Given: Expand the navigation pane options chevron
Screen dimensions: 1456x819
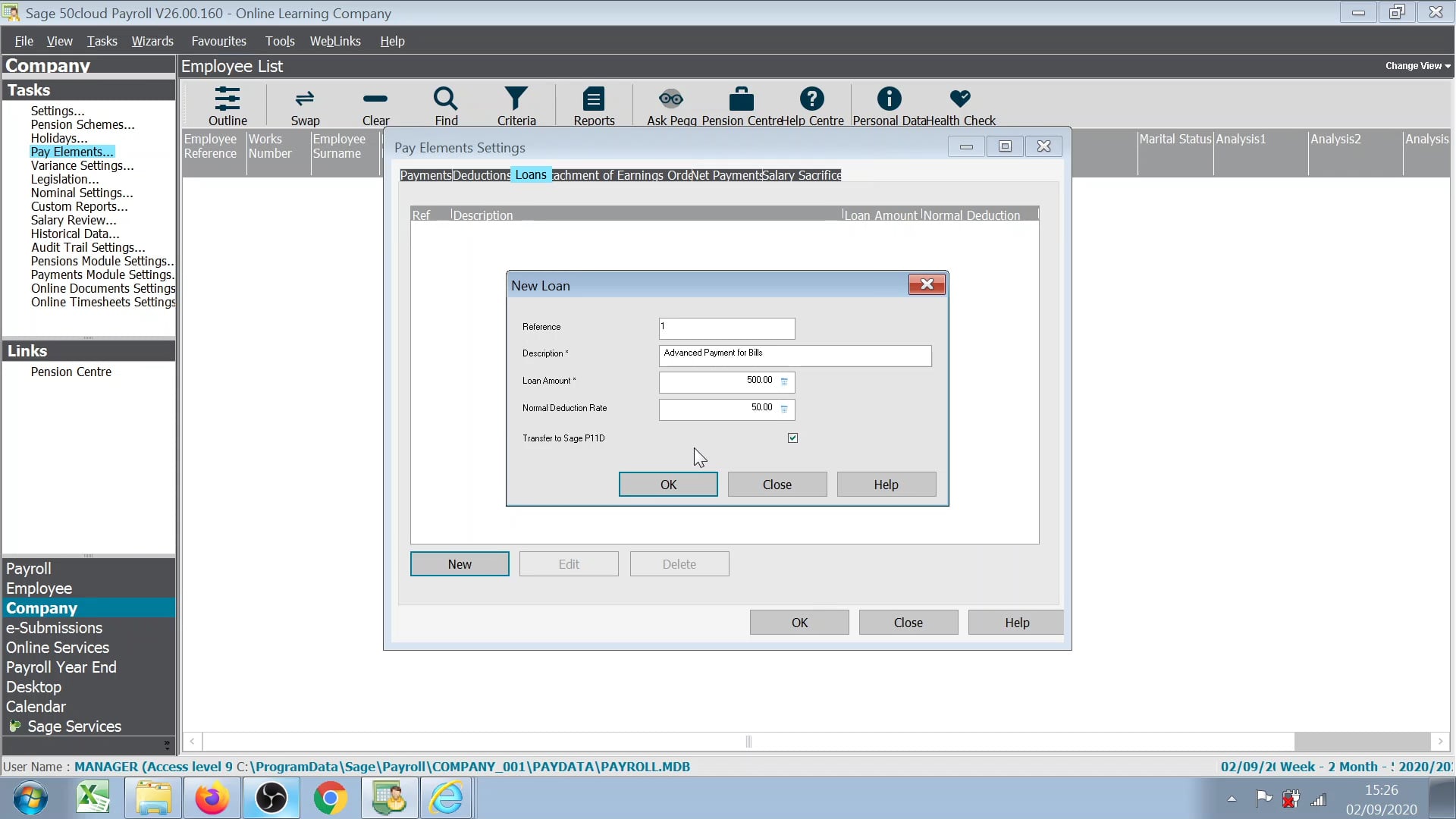Looking at the screenshot, I should point(167,744).
